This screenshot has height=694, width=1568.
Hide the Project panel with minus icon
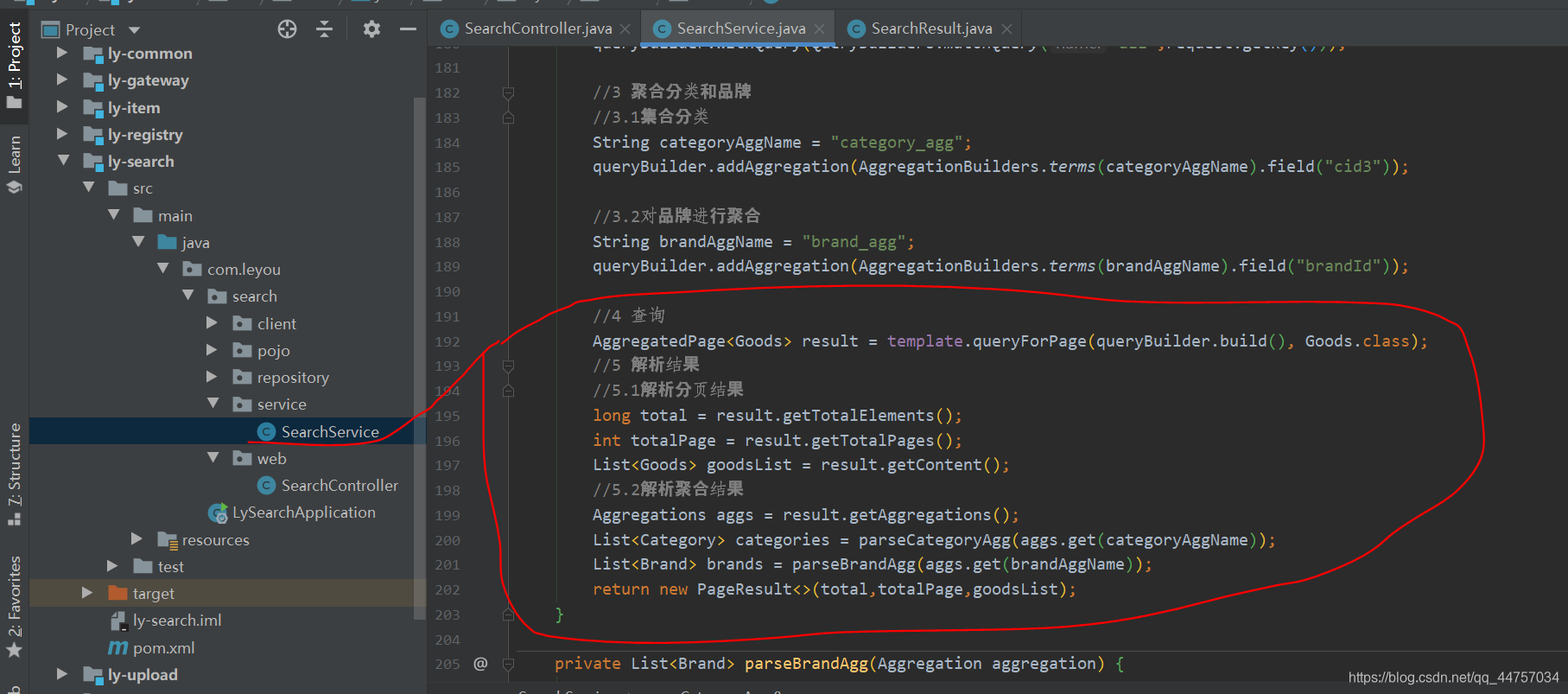(x=408, y=29)
